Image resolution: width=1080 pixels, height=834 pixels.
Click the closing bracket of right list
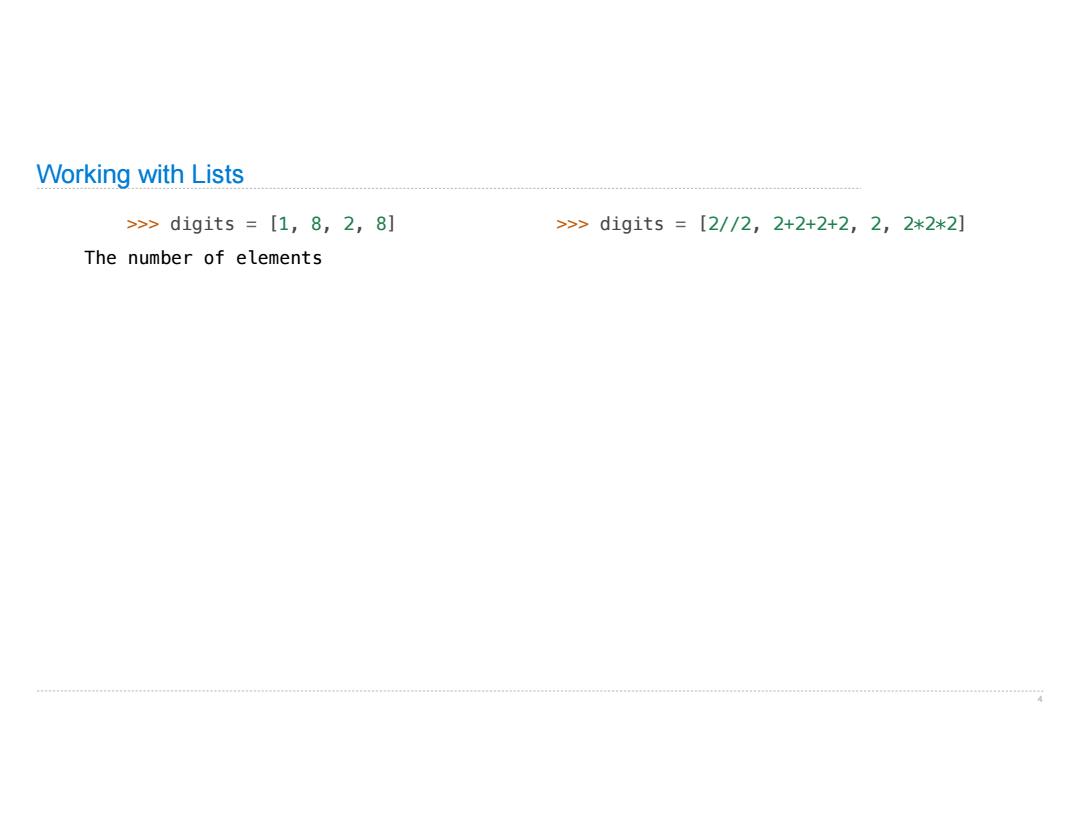(x=962, y=224)
